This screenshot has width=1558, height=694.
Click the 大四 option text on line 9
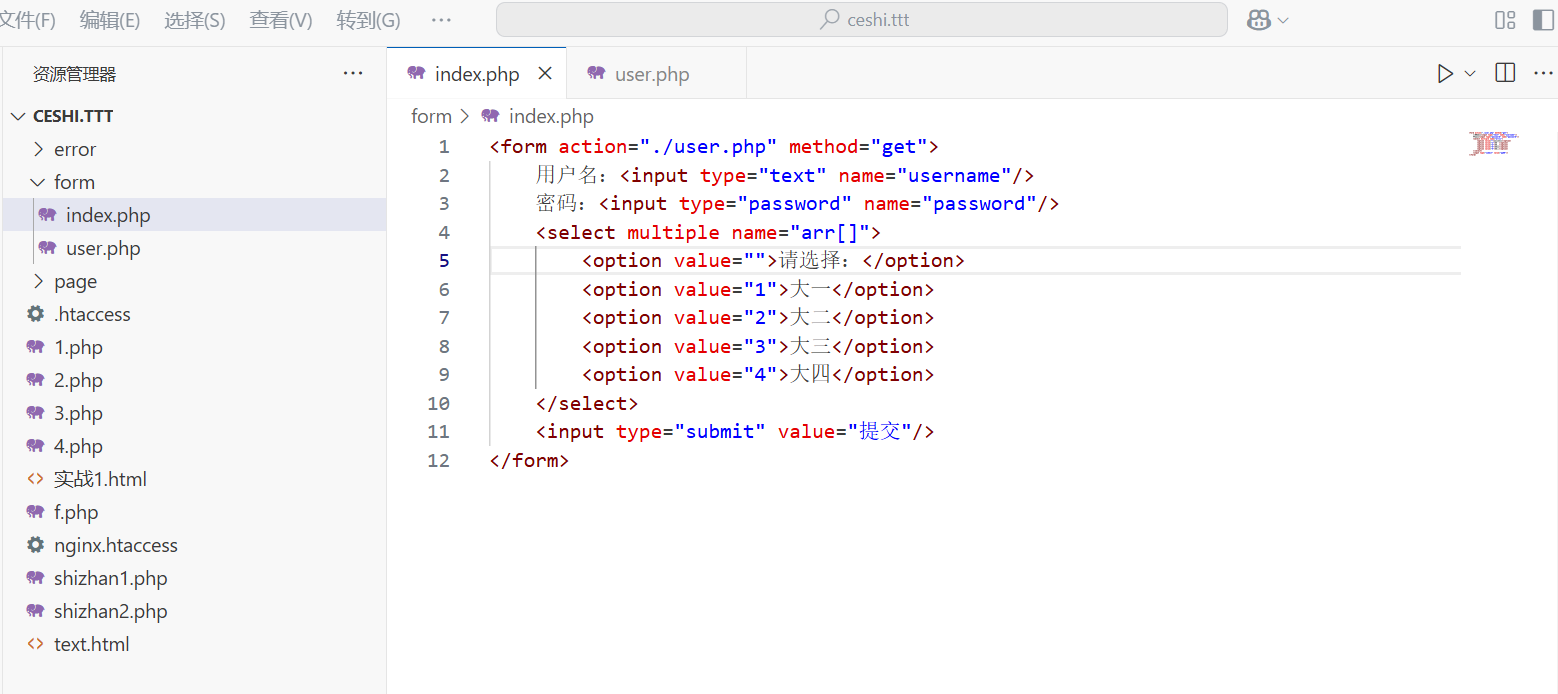(x=810, y=375)
